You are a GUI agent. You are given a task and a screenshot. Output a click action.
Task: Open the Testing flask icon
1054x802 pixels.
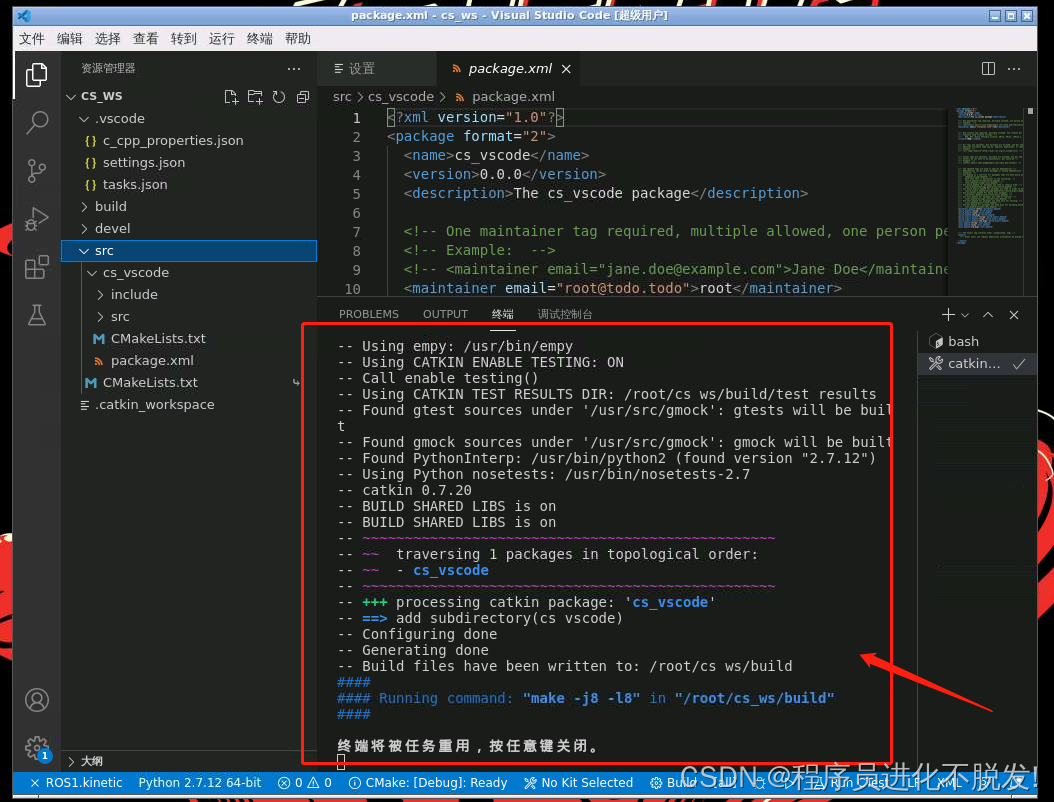(x=36, y=315)
